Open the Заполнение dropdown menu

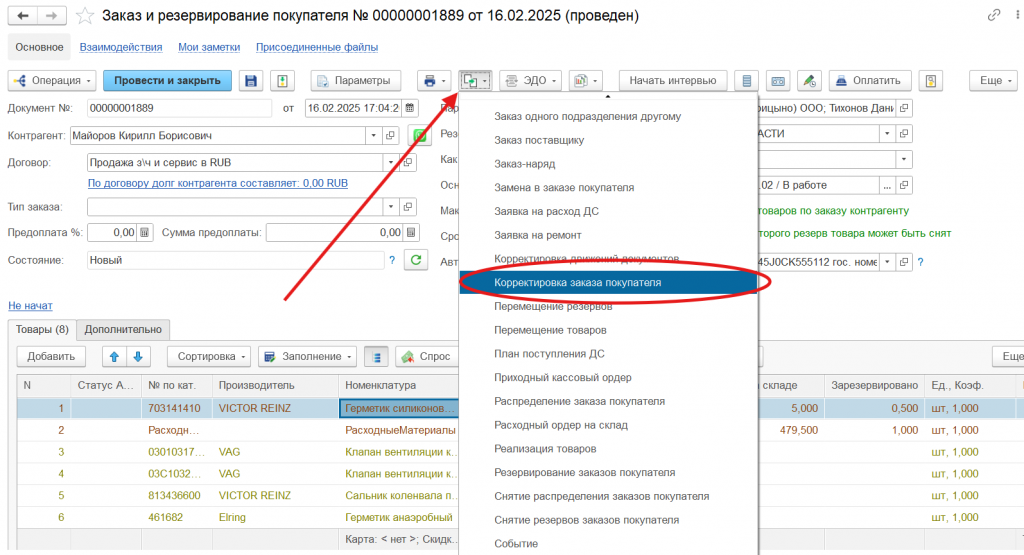(307, 356)
